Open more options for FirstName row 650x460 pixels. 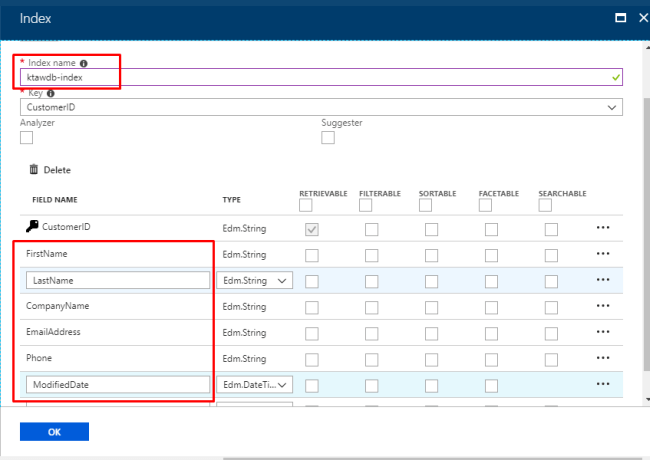click(x=603, y=254)
